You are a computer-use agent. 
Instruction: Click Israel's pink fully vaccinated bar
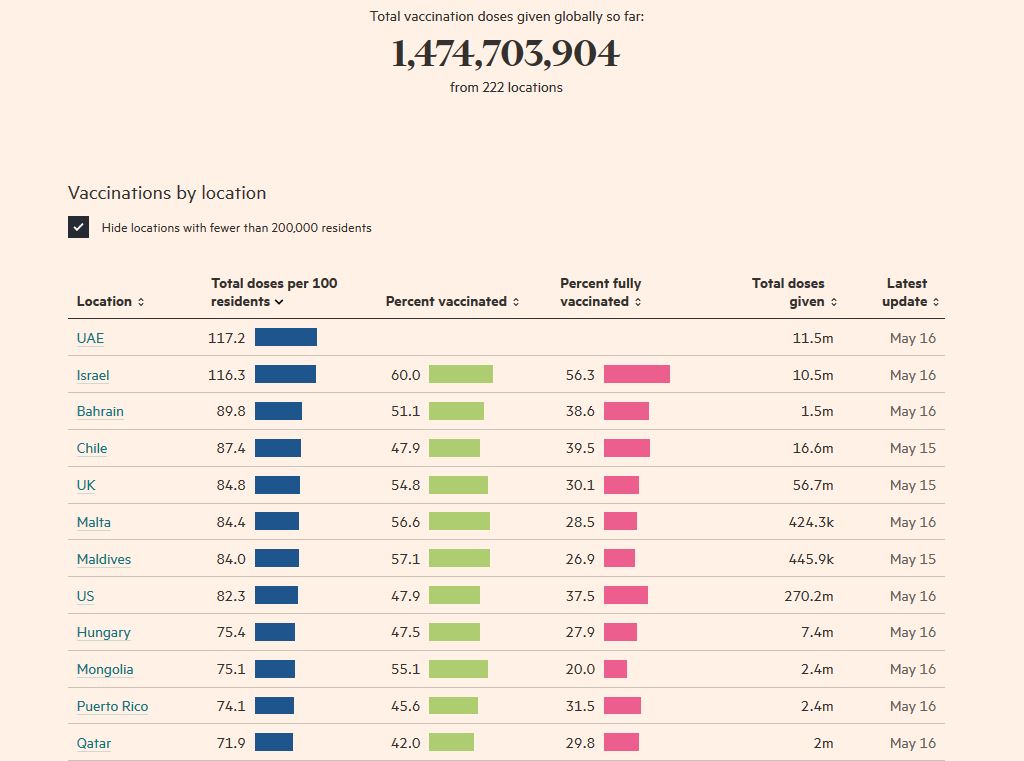point(636,375)
